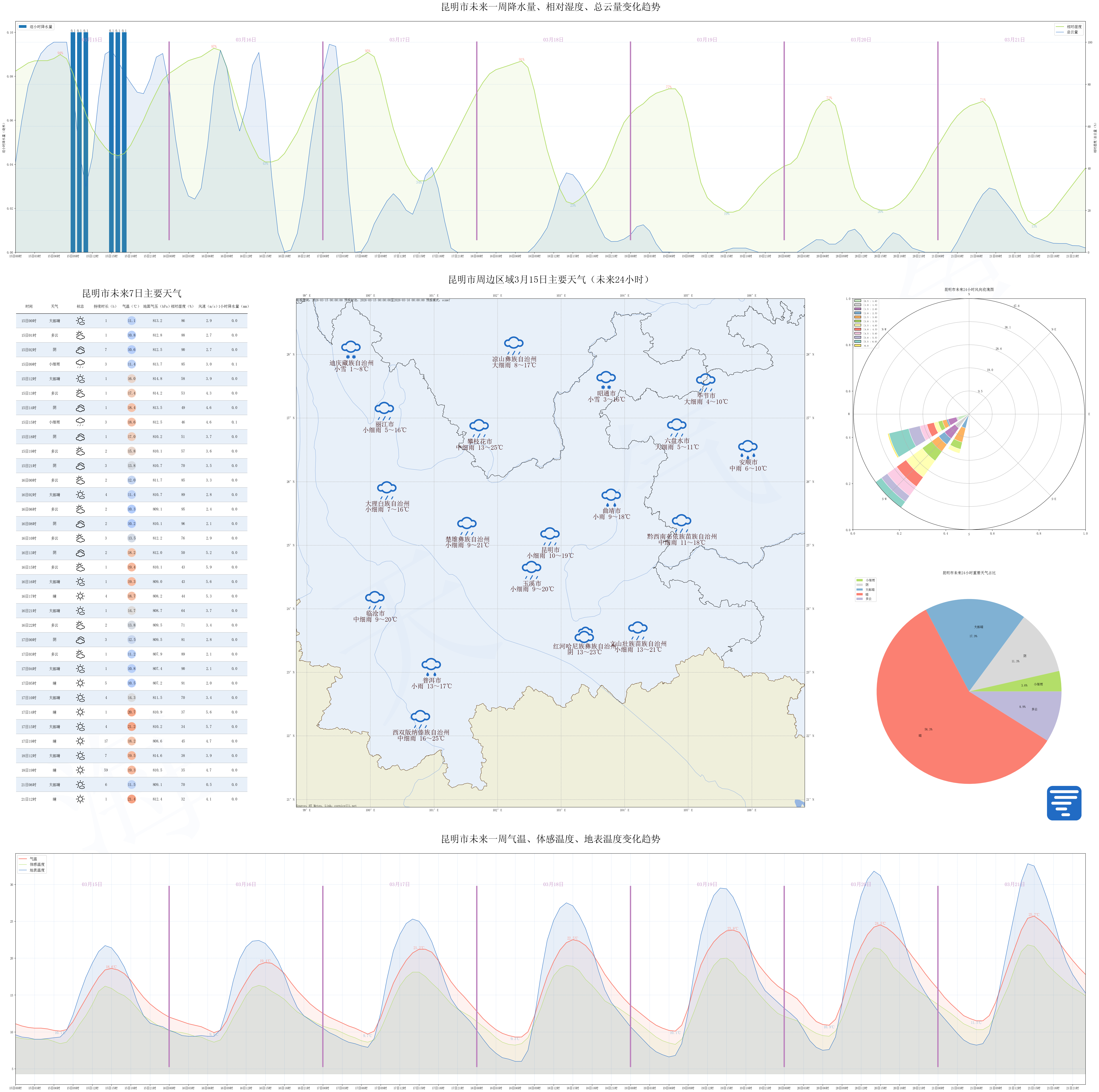The image size is (1099, 1092).
Task: Click the cloud icon above 临沧市
Action: coord(374,599)
